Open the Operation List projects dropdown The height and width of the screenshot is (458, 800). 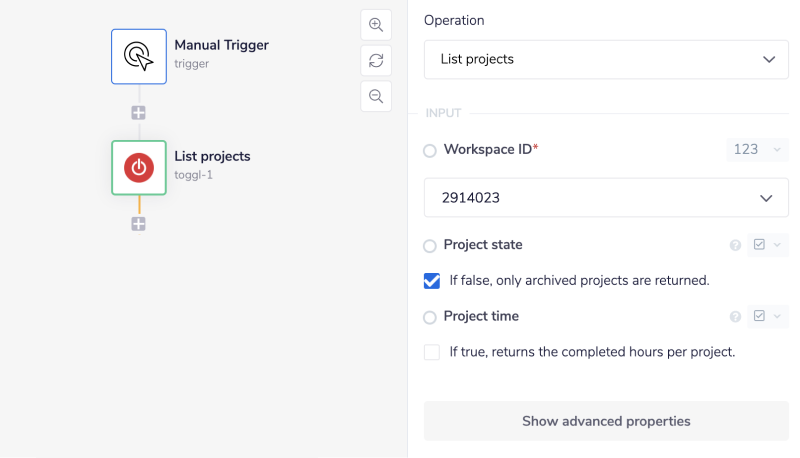click(x=606, y=60)
